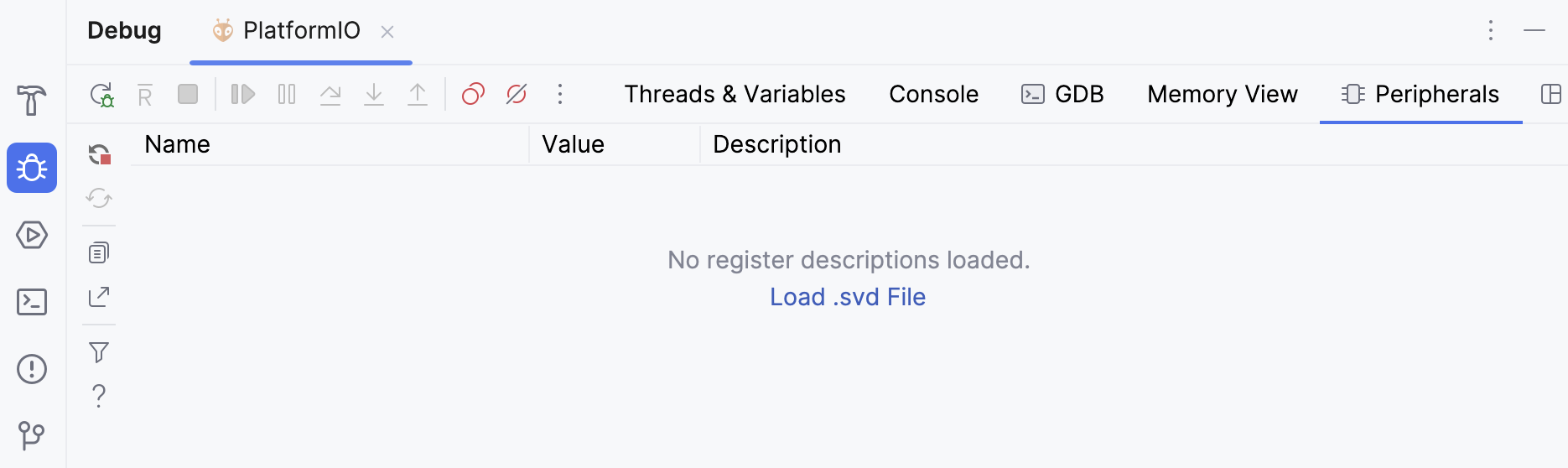Open Debug tool window options menu

1491,31
